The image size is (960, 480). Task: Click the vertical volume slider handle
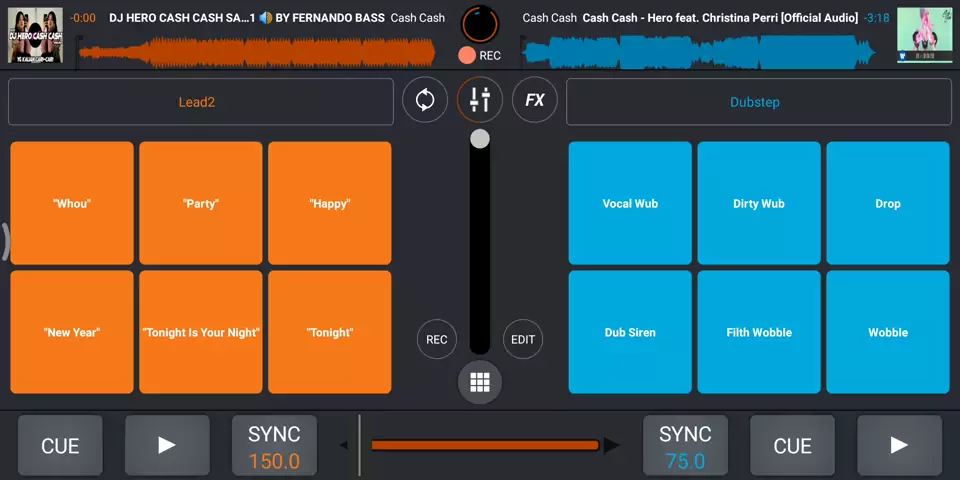[x=480, y=139]
